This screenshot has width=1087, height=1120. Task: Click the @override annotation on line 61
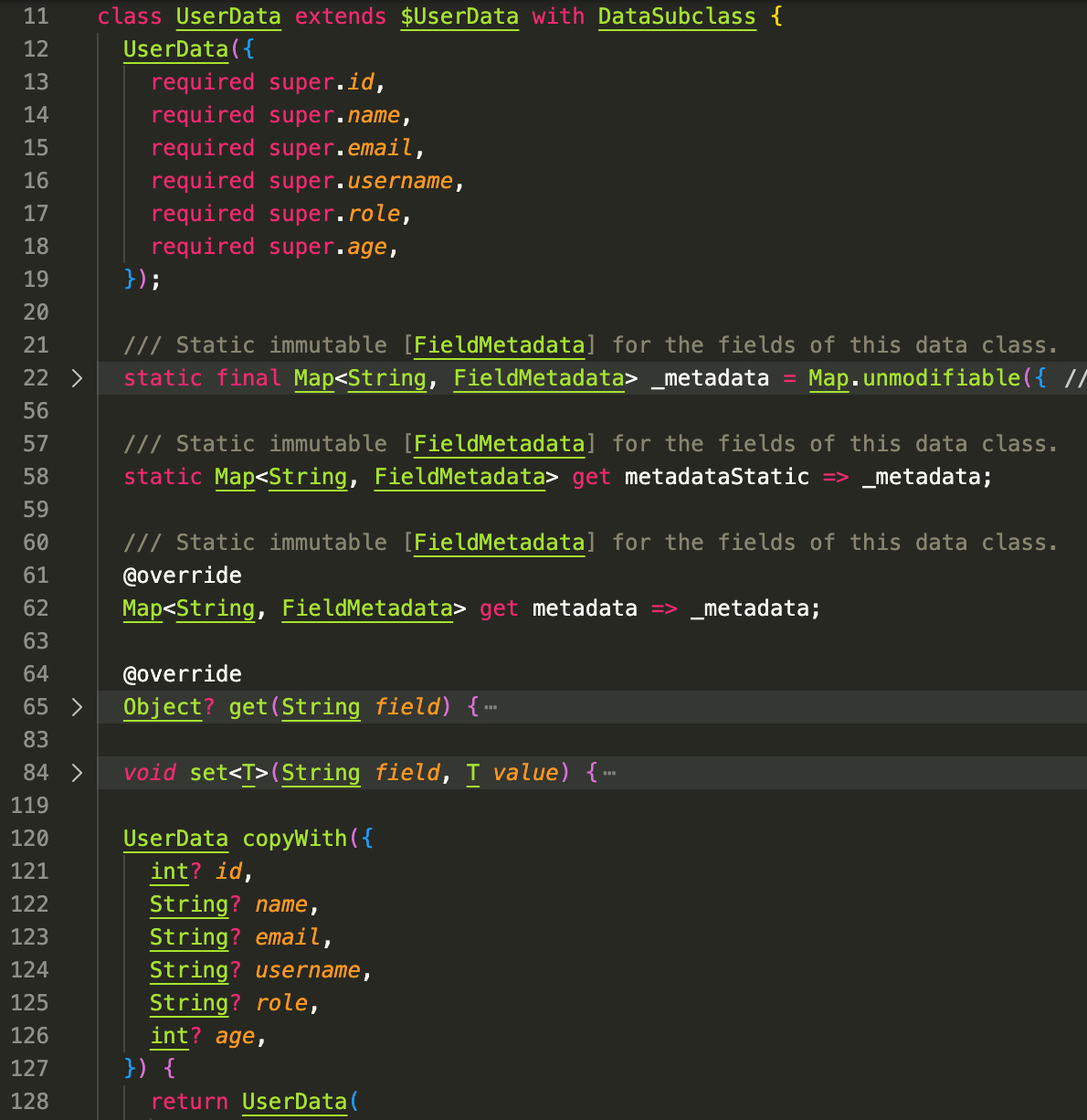tap(183, 576)
